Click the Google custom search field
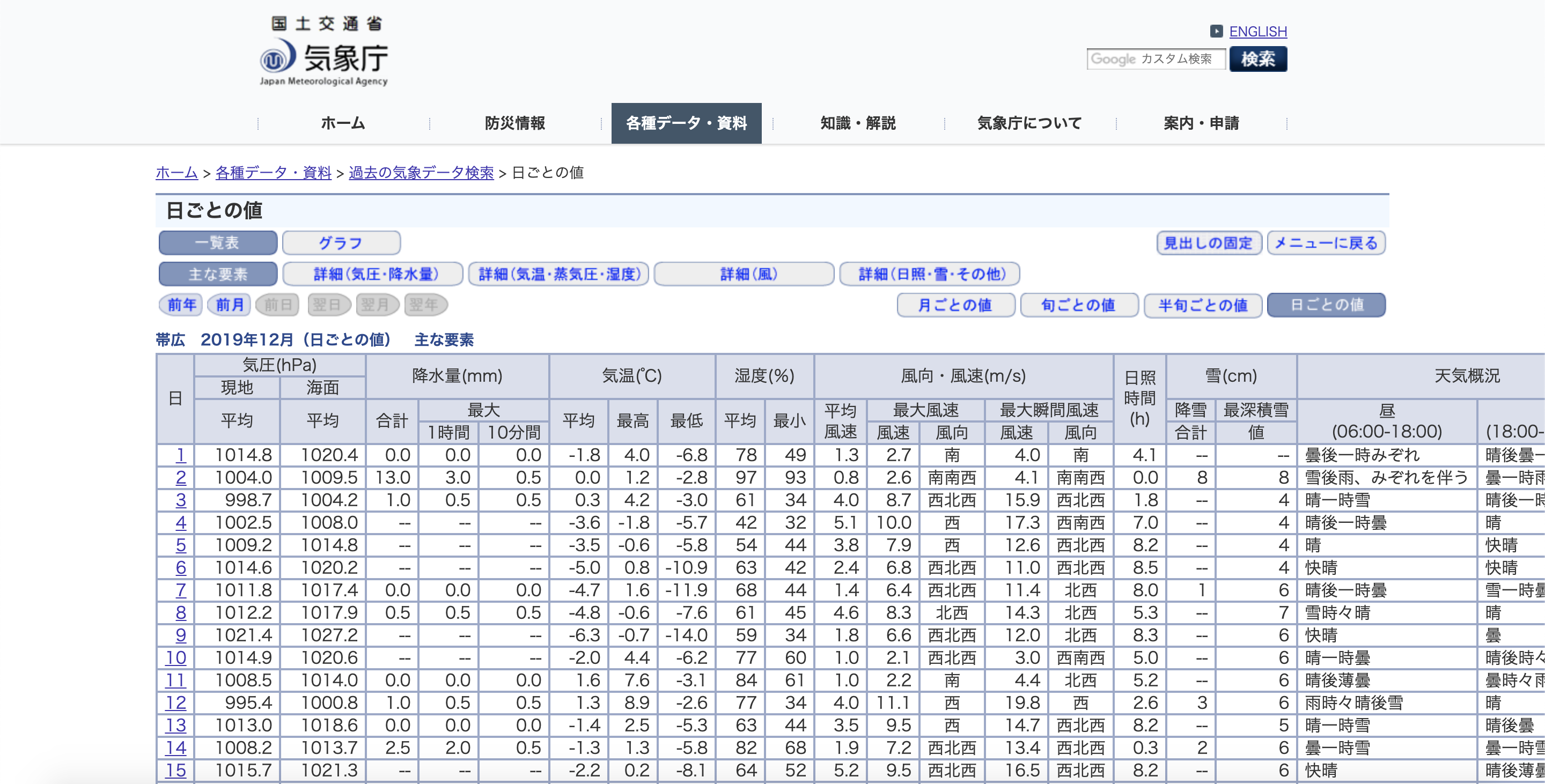Screen dimensions: 1545x784 tap(1155, 60)
